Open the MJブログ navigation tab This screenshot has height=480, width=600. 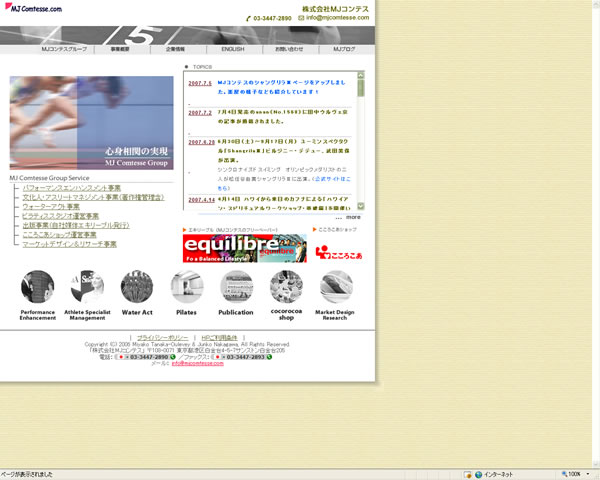[x=344, y=49]
